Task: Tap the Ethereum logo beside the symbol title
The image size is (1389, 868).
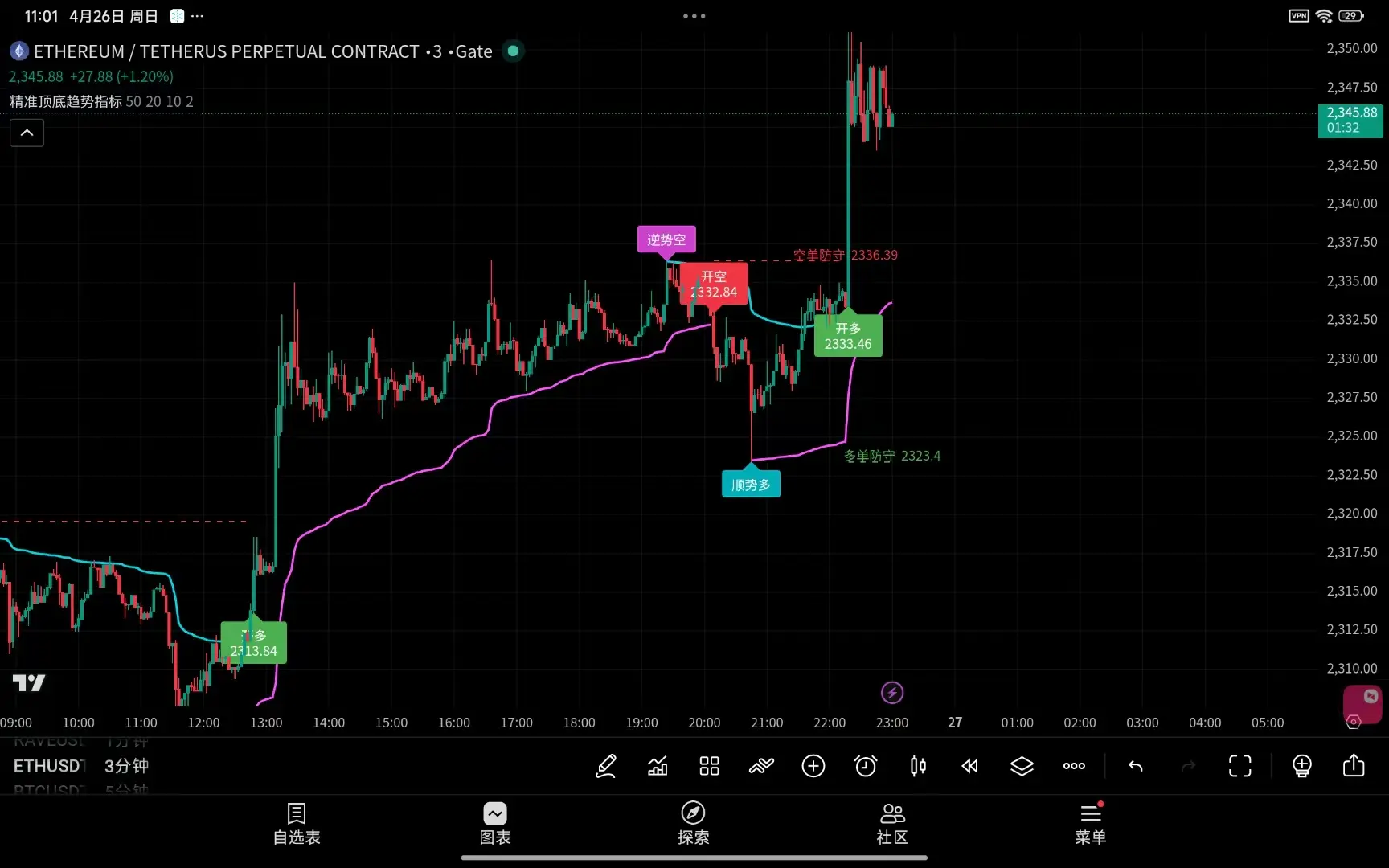Action: click(19, 51)
